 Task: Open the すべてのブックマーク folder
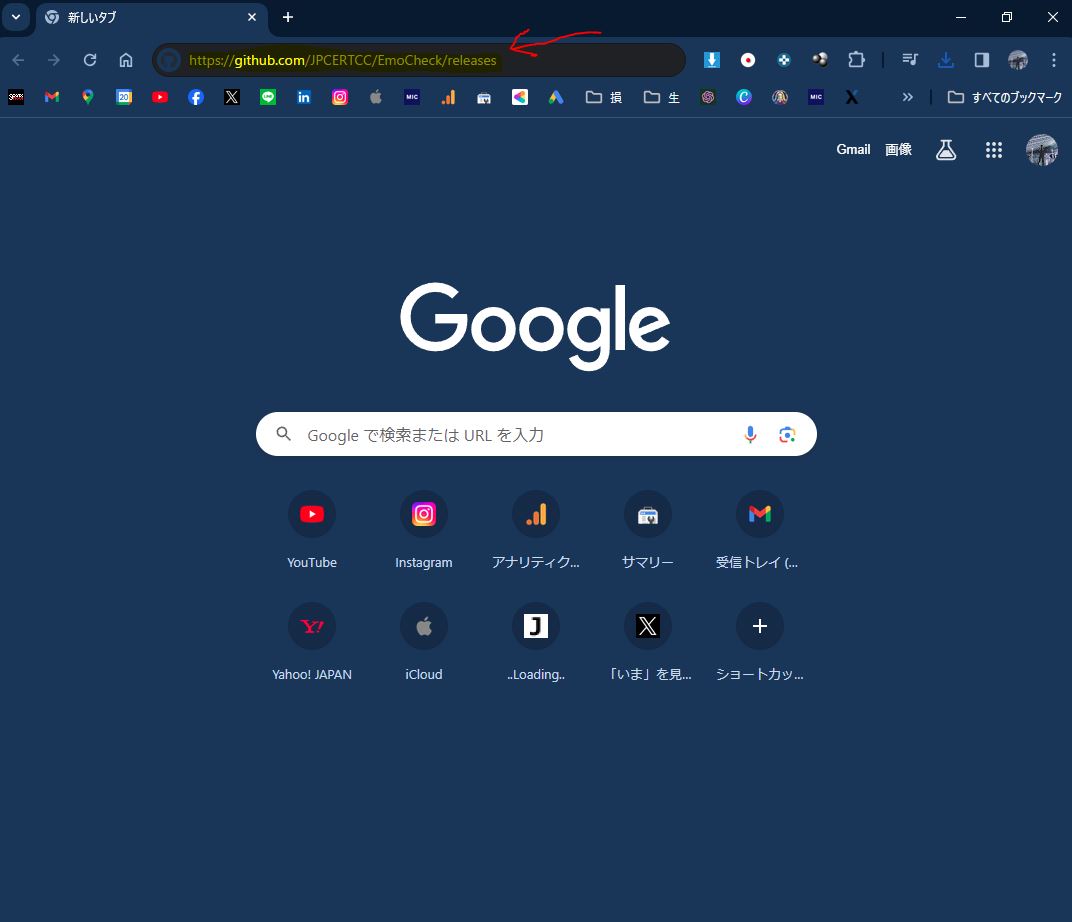pyautogui.click(x=1005, y=97)
